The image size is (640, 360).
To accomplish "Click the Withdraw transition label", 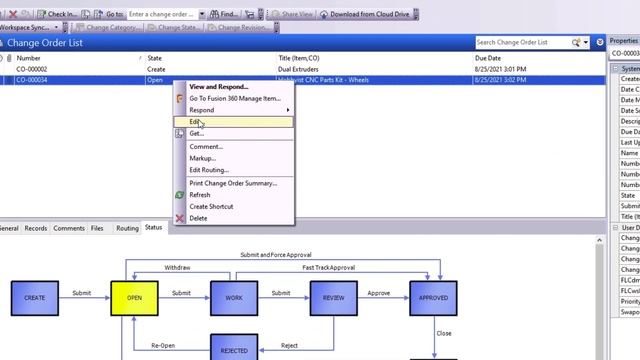I will point(177,268).
